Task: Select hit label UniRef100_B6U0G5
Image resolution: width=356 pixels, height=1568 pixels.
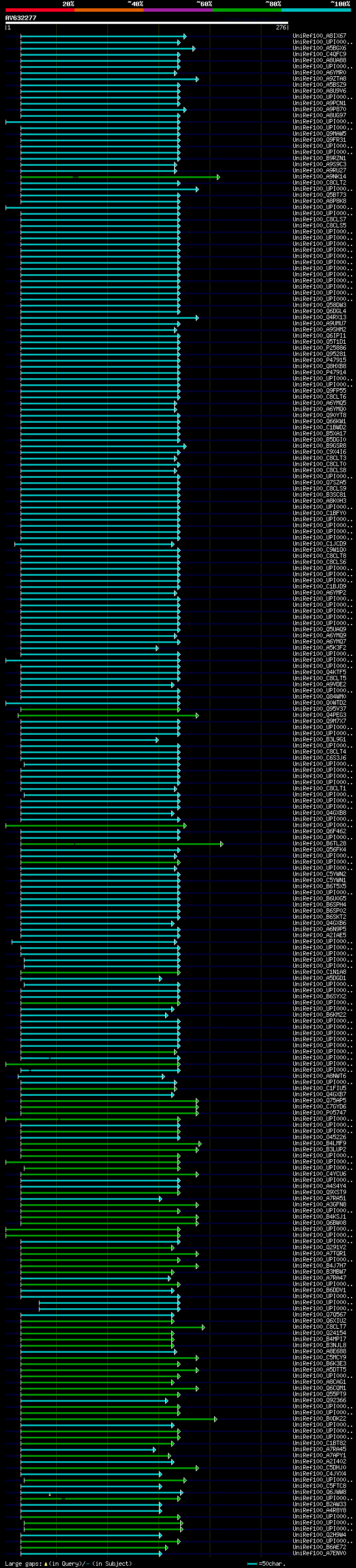Action: [319, 898]
